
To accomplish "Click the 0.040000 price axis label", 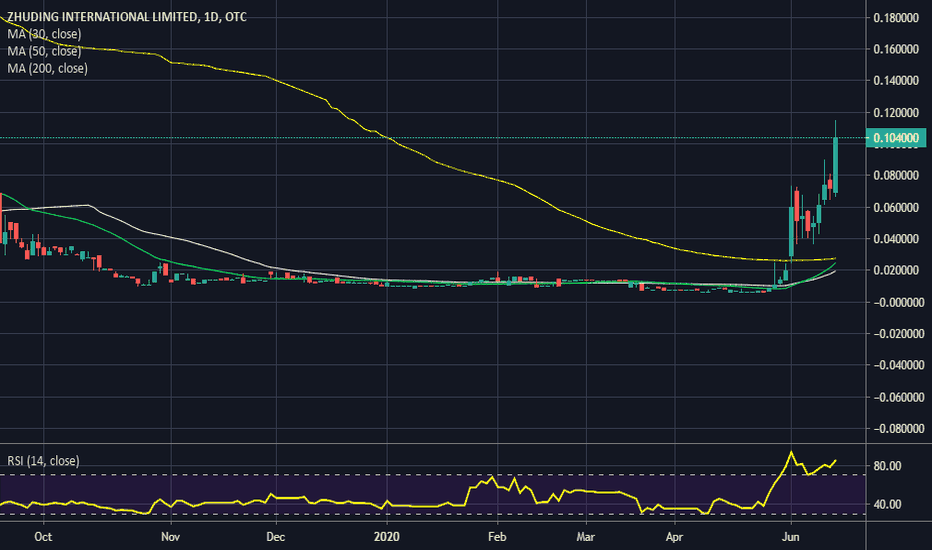I will tap(896, 238).
